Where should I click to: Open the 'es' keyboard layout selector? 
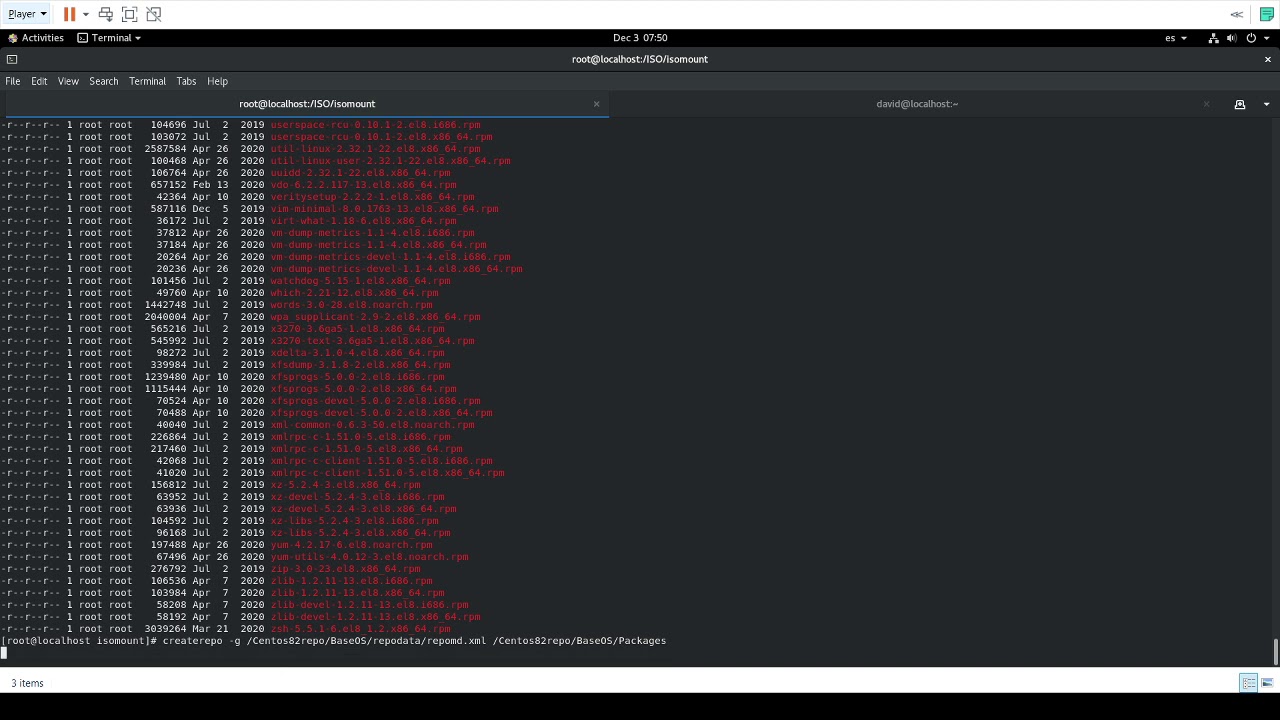1175,38
